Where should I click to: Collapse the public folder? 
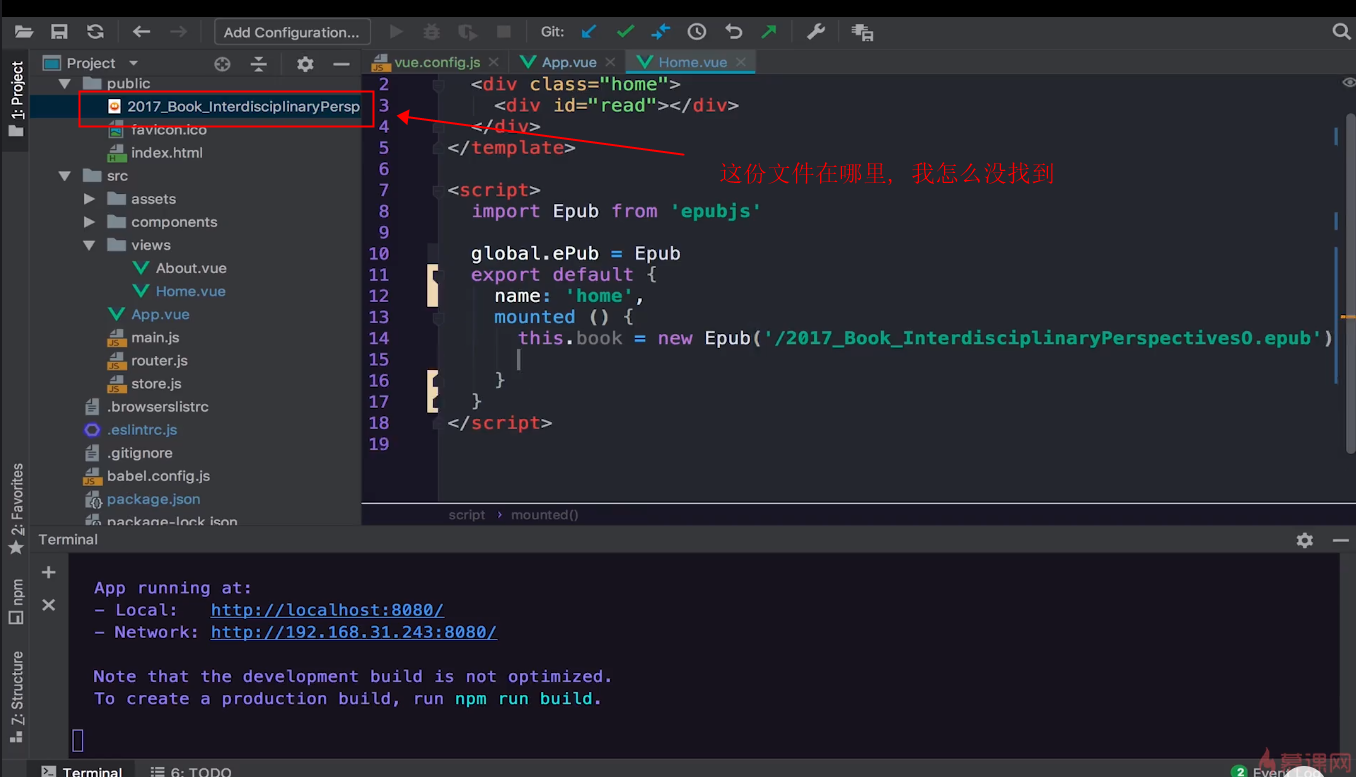(x=65, y=84)
